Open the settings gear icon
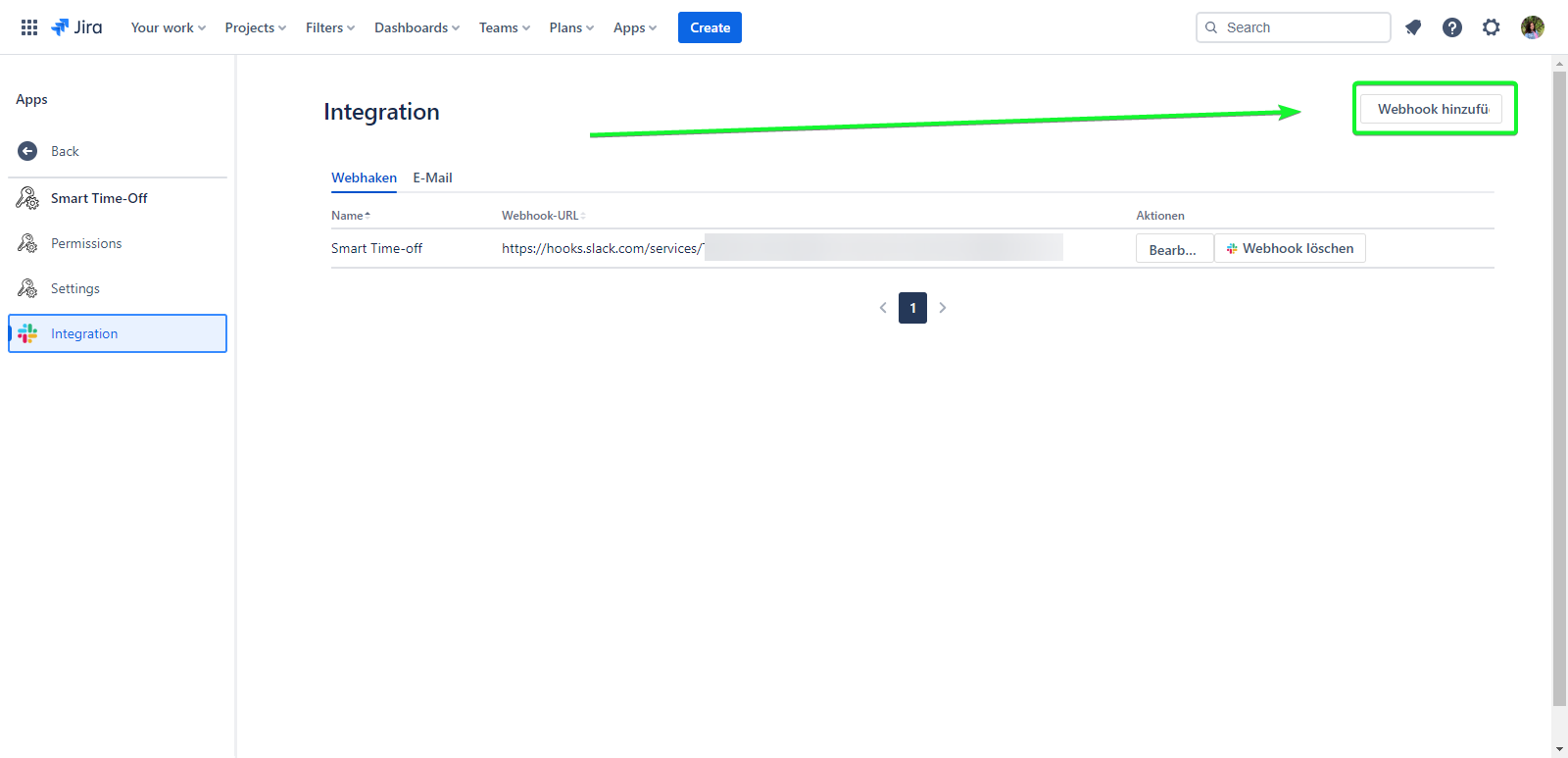The width and height of the screenshot is (1568, 758). (x=1492, y=27)
